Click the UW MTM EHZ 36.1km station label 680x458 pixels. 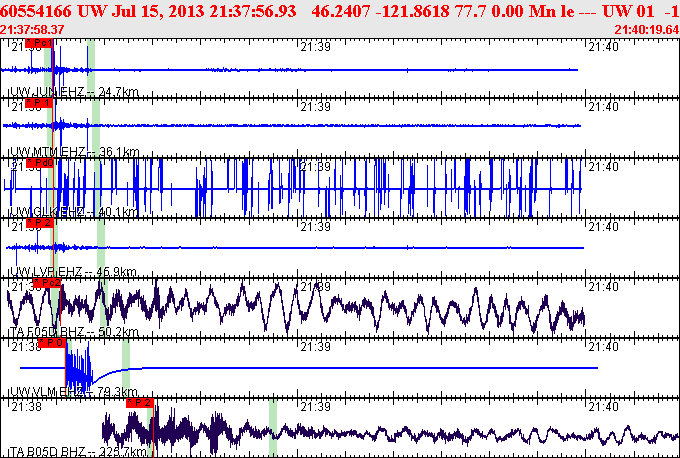click(75, 152)
